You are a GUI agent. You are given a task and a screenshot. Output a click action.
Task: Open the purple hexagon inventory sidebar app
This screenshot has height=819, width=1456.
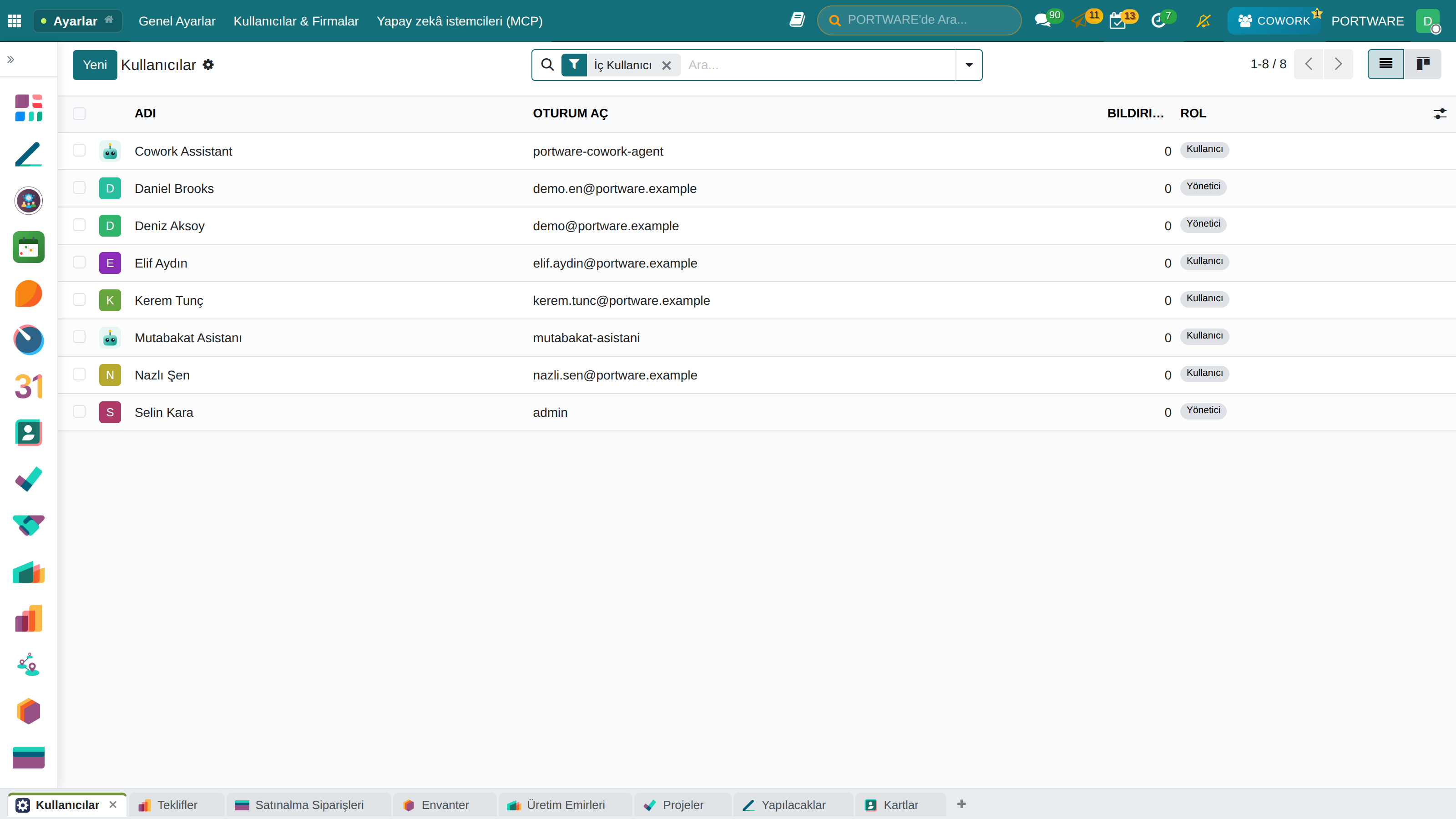tap(28, 711)
